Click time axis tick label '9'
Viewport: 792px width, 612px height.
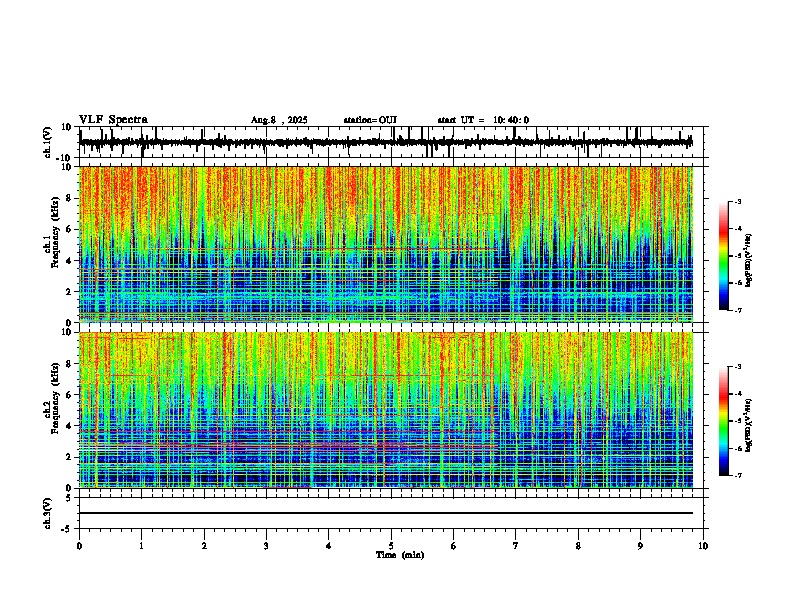(x=640, y=546)
